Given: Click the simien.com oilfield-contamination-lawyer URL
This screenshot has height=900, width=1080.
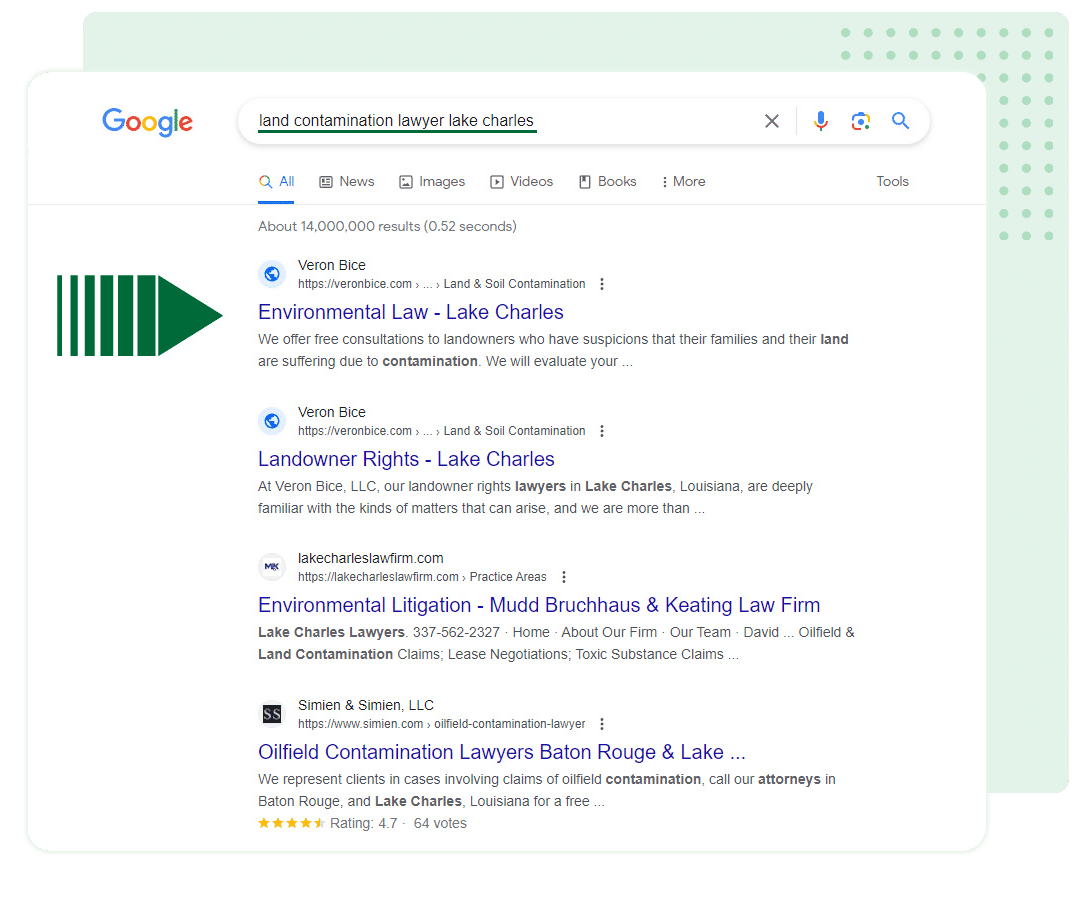Looking at the screenshot, I should coord(442,724).
